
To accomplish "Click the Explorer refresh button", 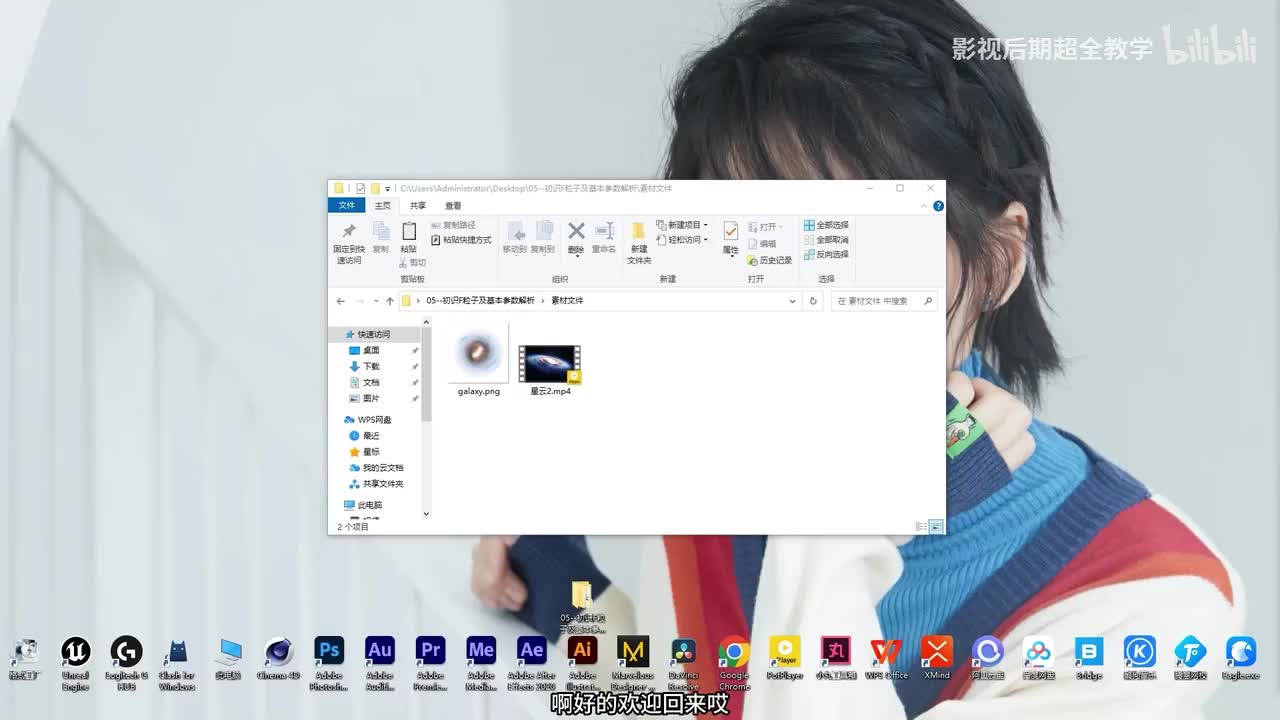I will pos(813,300).
